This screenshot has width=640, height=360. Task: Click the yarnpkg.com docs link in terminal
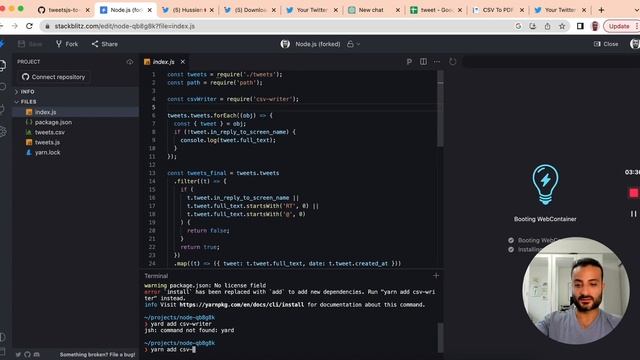click(242, 304)
